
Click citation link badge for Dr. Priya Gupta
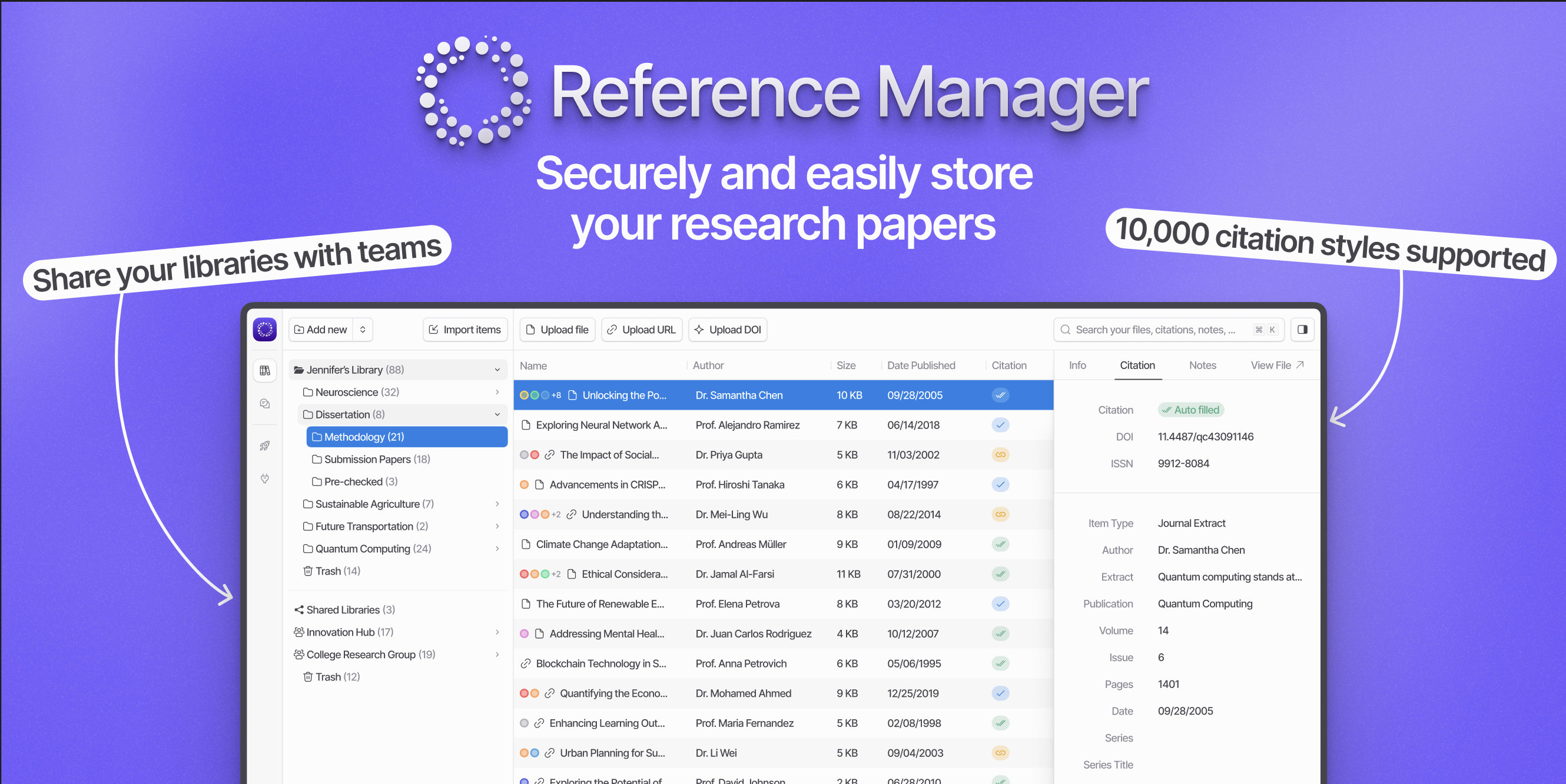click(1000, 454)
